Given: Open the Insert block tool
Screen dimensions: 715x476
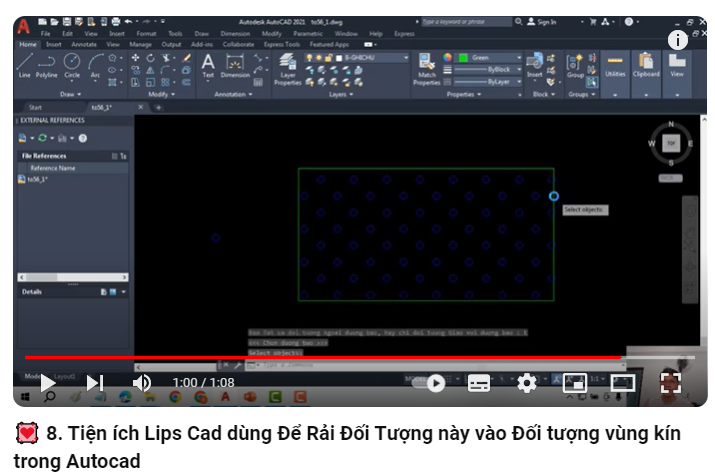Looking at the screenshot, I should click(534, 66).
